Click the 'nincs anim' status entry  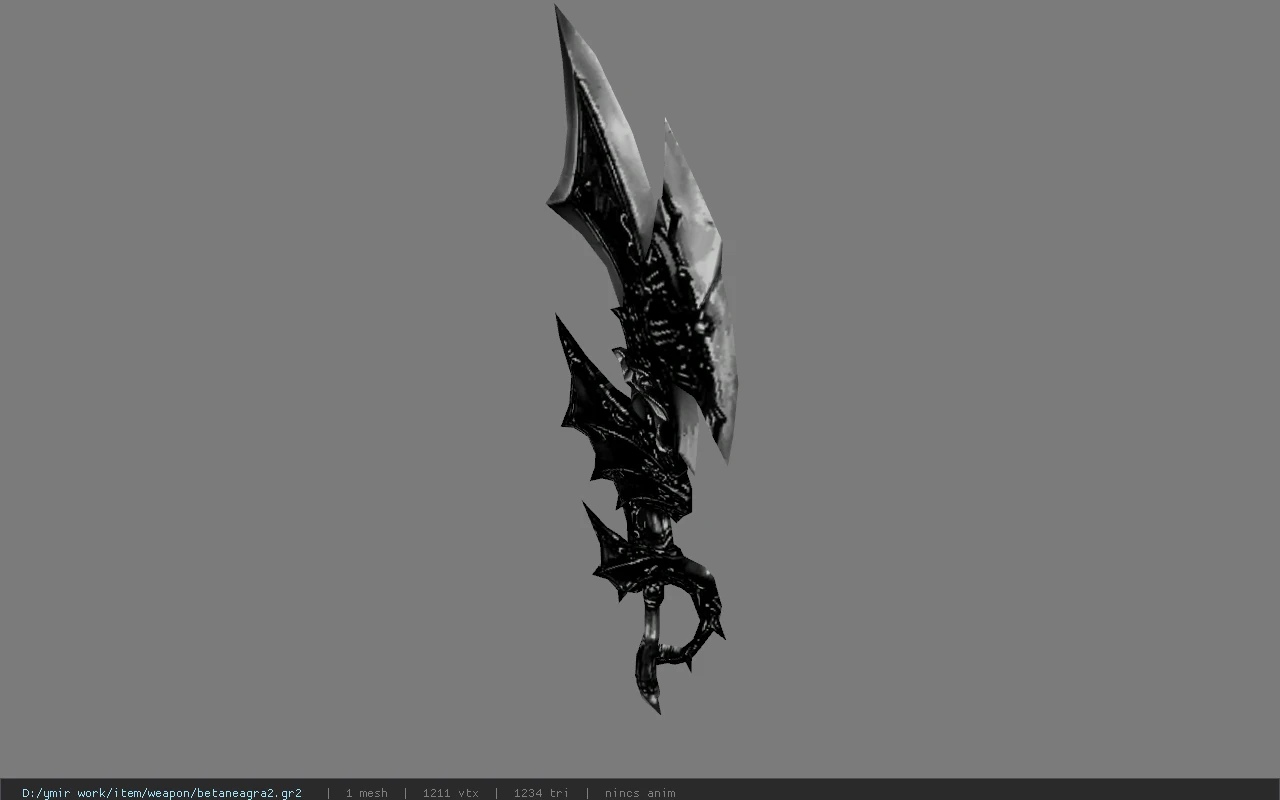pos(640,793)
